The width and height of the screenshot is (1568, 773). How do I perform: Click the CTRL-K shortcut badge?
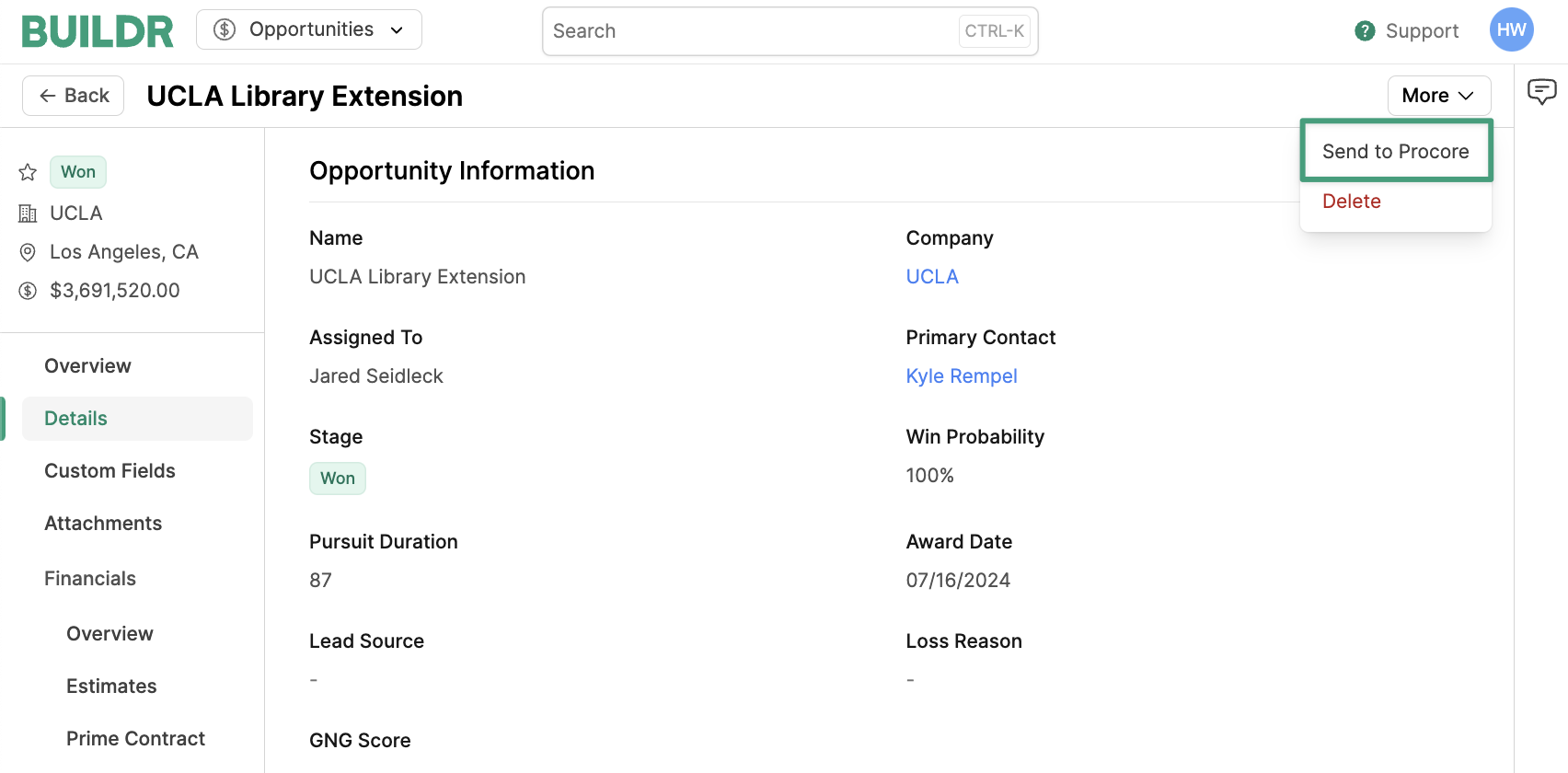point(995,31)
